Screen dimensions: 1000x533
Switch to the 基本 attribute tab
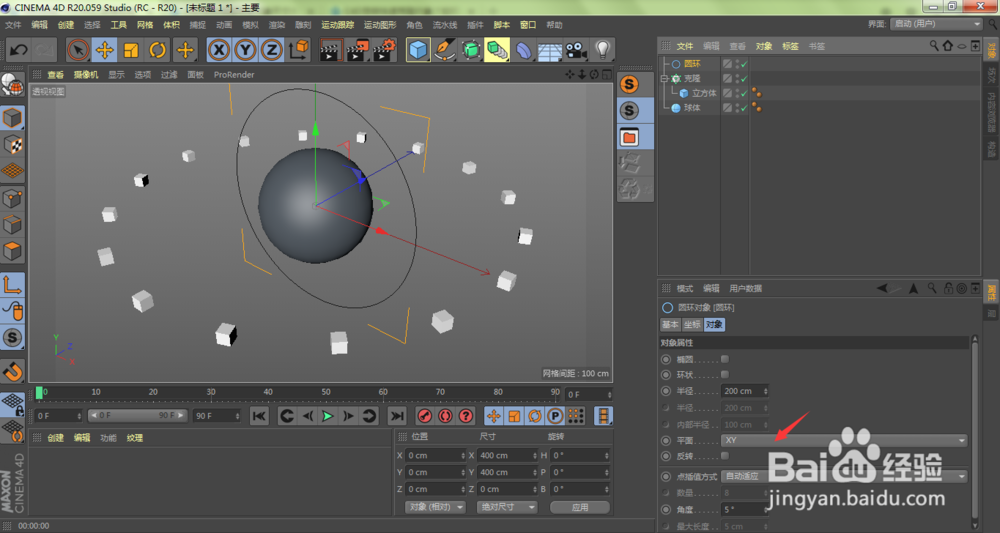tap(670, 325)
